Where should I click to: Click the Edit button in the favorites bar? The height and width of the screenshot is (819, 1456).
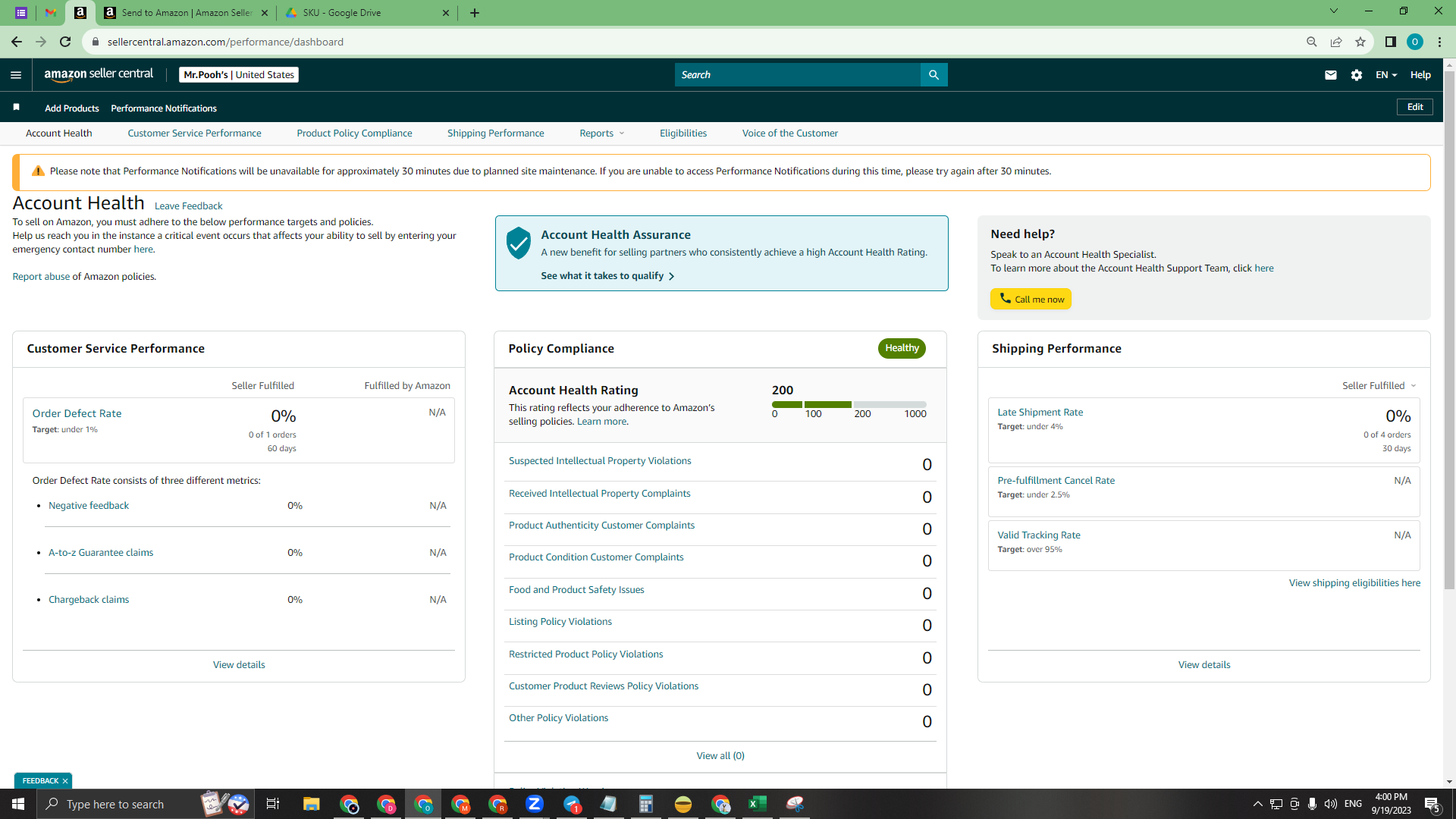(x=1414, y=107)
